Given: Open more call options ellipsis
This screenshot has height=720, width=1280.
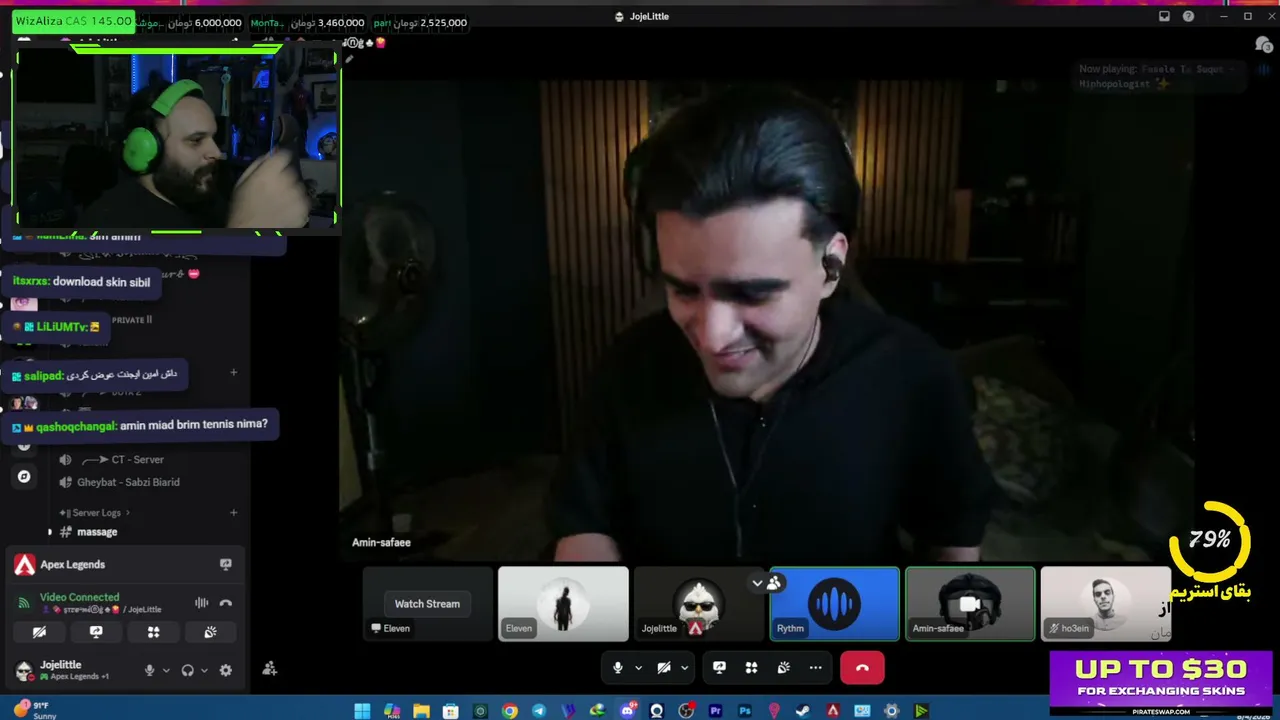Looking at the screenshot, I should coord(816,668).
